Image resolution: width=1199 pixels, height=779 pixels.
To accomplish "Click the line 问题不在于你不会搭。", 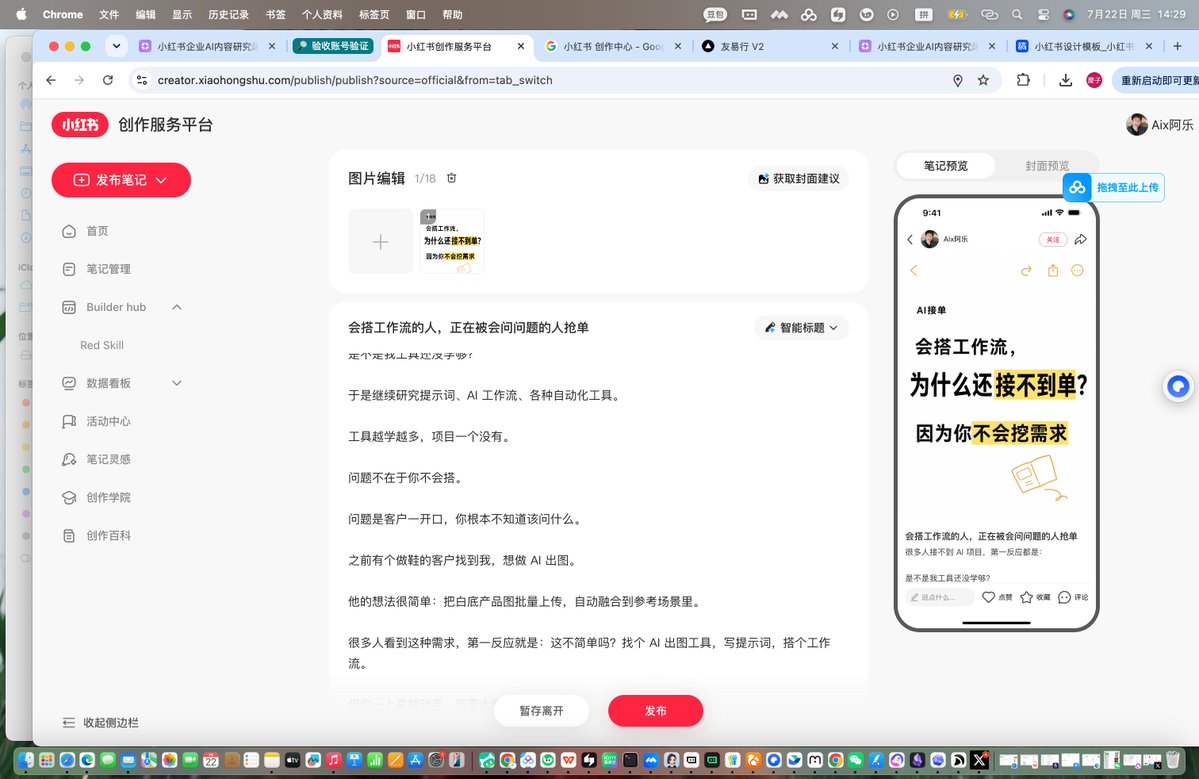I will tap(405, 478).
